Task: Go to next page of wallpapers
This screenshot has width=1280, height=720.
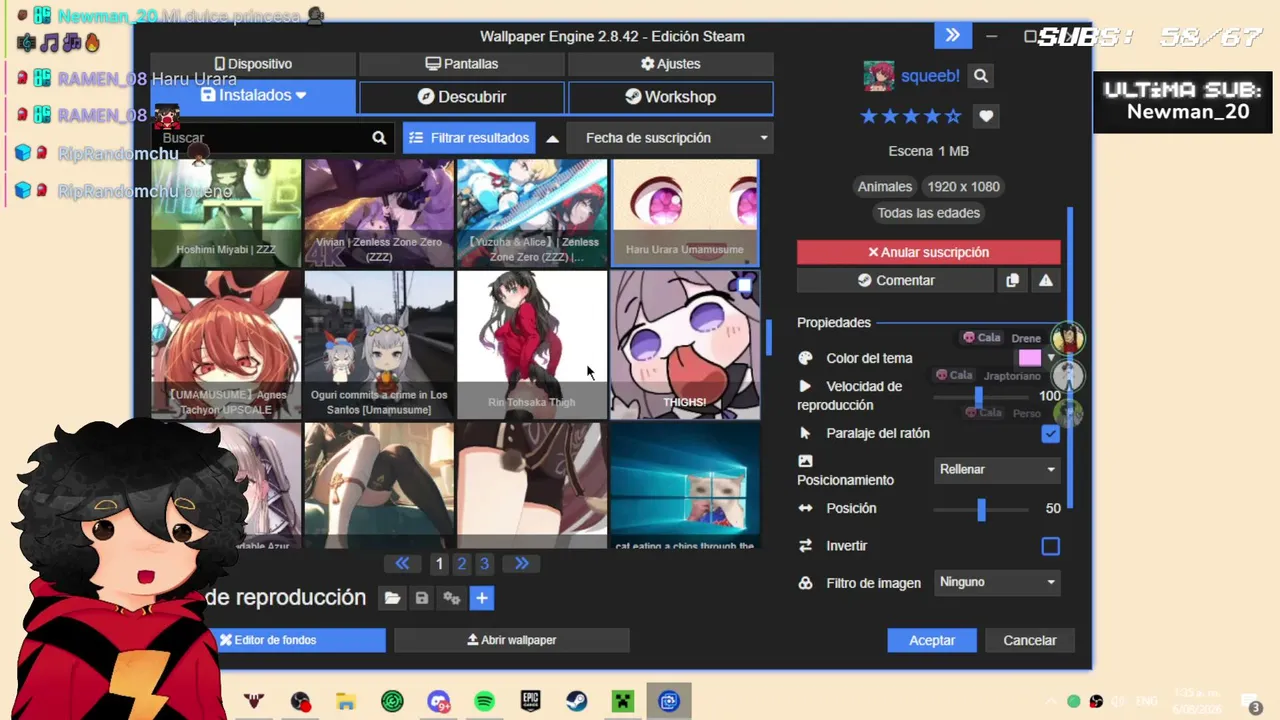Action: (x=521, y=564)
